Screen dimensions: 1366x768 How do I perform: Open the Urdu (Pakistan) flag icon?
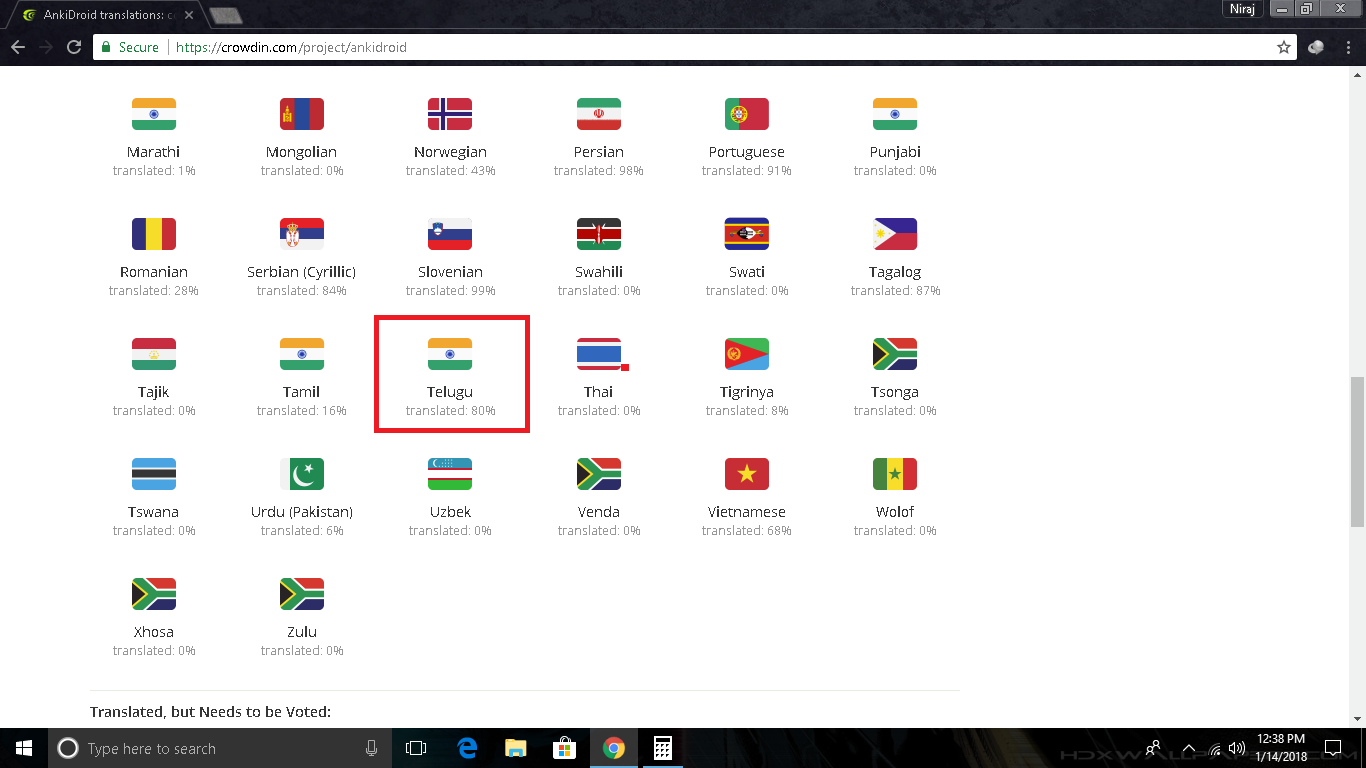click(302, 474)
